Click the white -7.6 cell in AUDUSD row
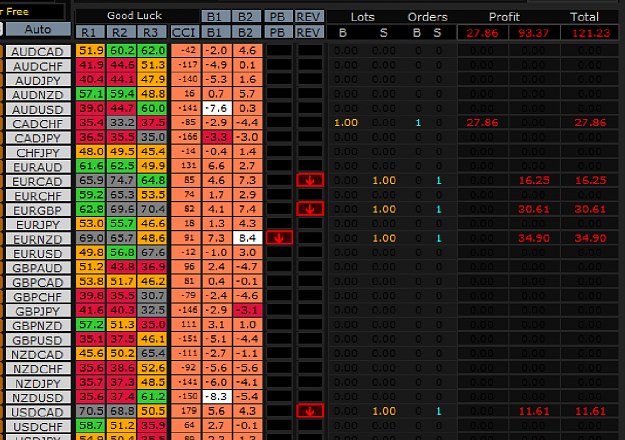 tap(217, 108)
